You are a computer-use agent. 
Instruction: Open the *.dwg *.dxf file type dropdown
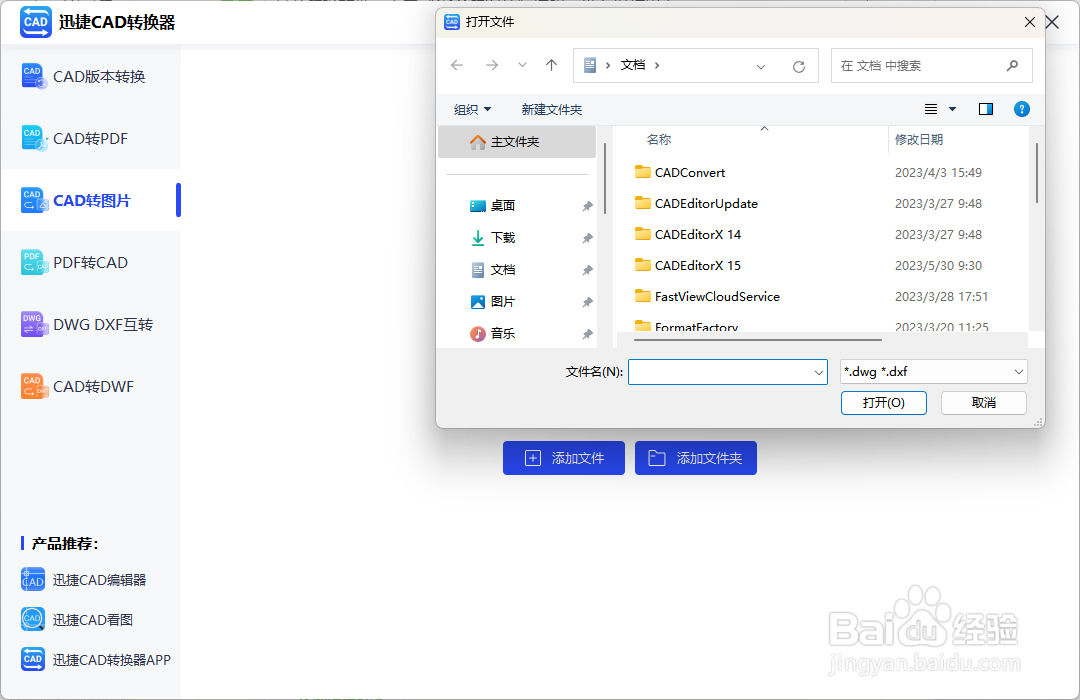tap(934, 372)
